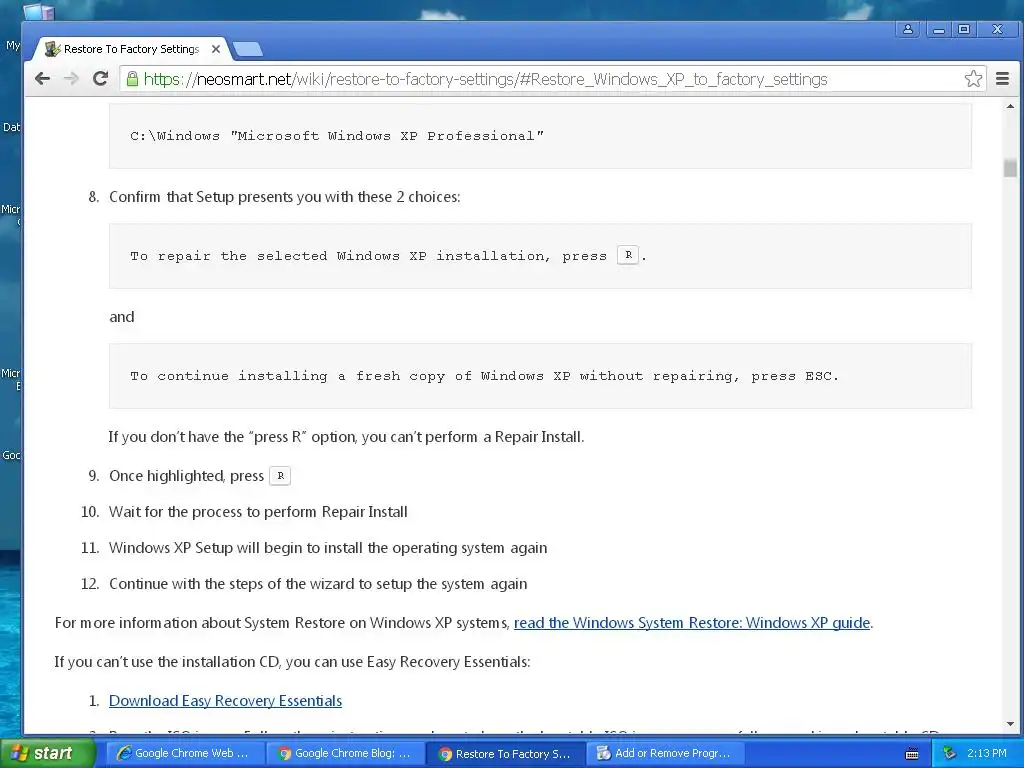The width and height of the screenshot is (1024, 768).
Task: View site info via the green padlock
Action: 132,79
